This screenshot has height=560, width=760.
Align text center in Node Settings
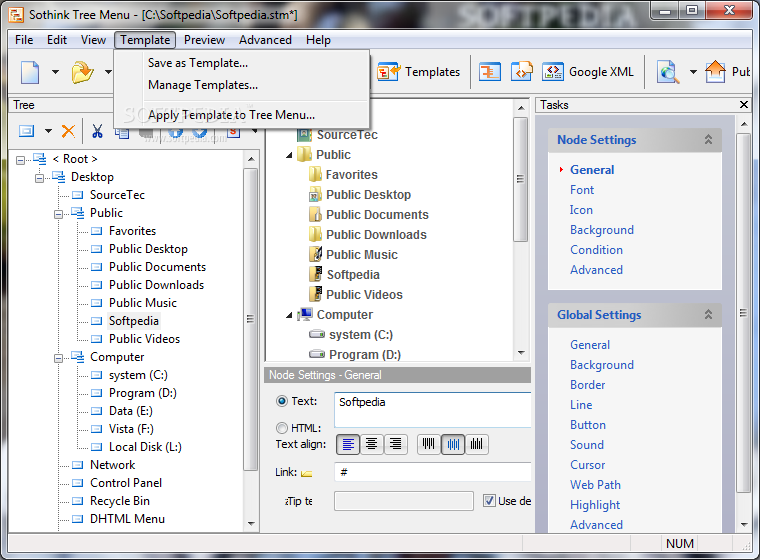tap(372, 444)
